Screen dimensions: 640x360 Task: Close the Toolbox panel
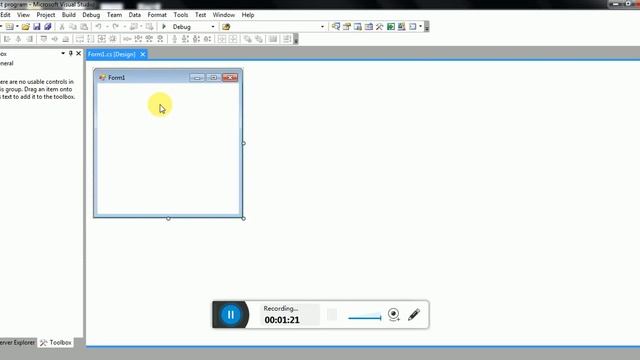(78, 53)
